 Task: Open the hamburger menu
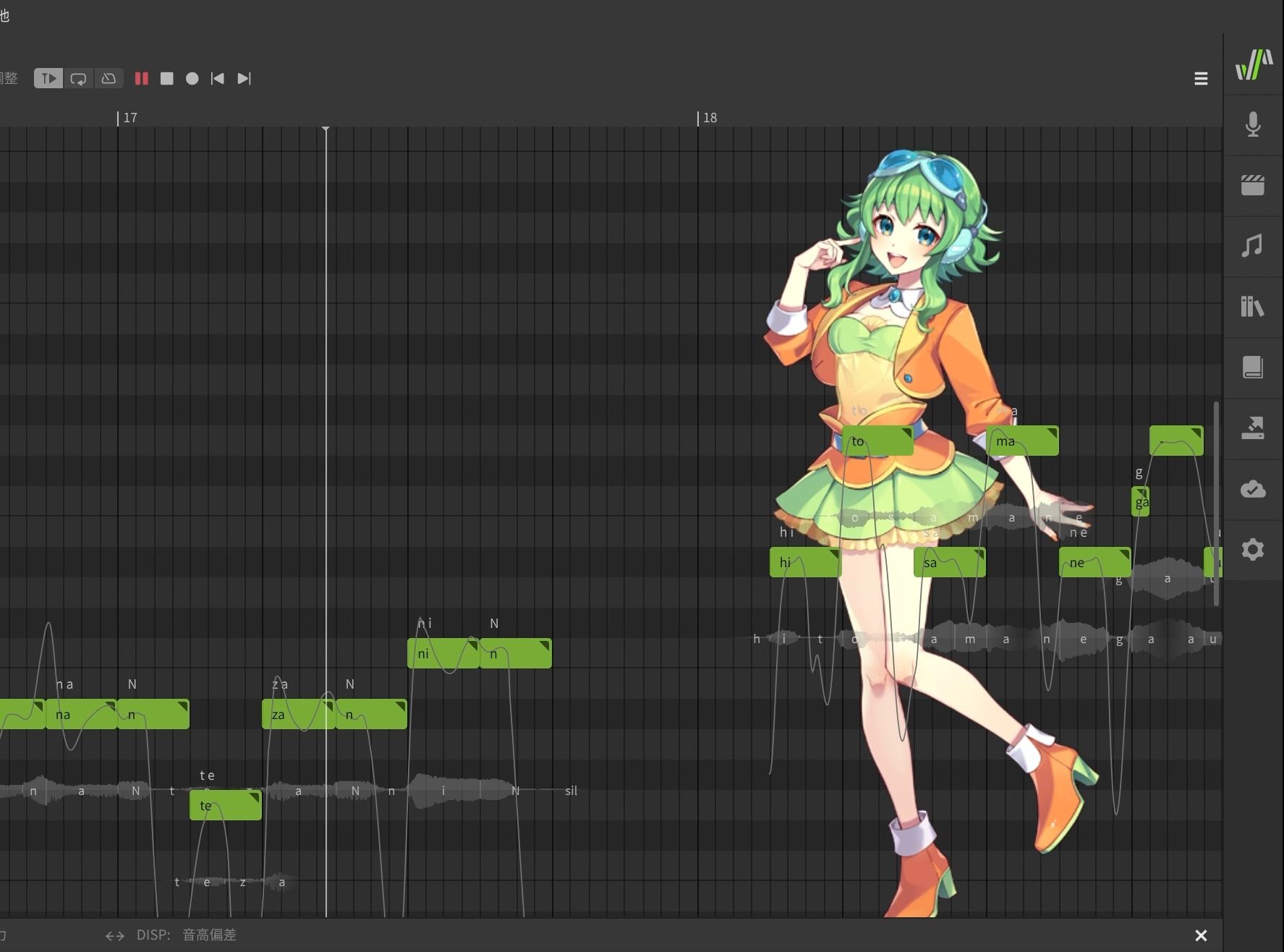tap(1201, 78)
